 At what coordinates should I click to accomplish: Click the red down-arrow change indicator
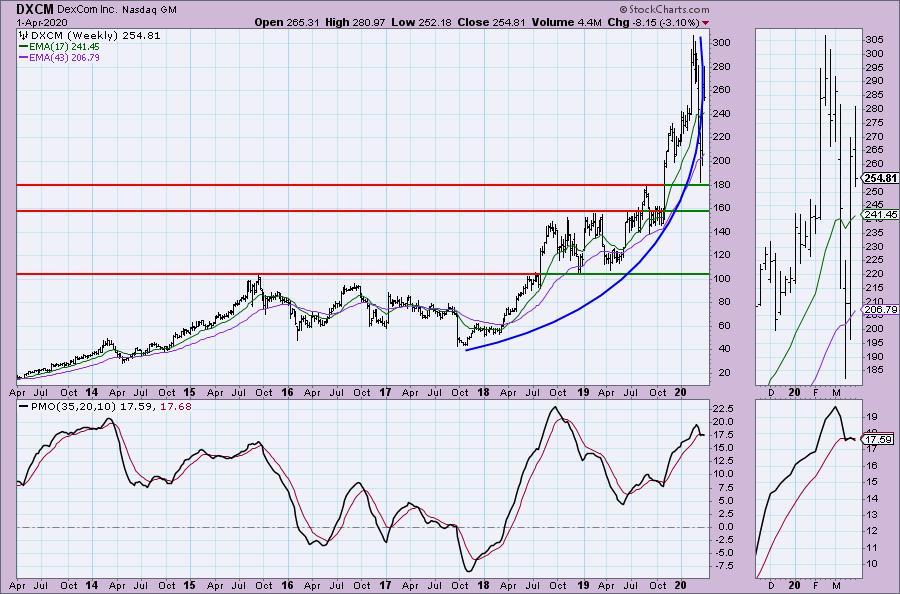pyautogui.click(x=705, y=23)
